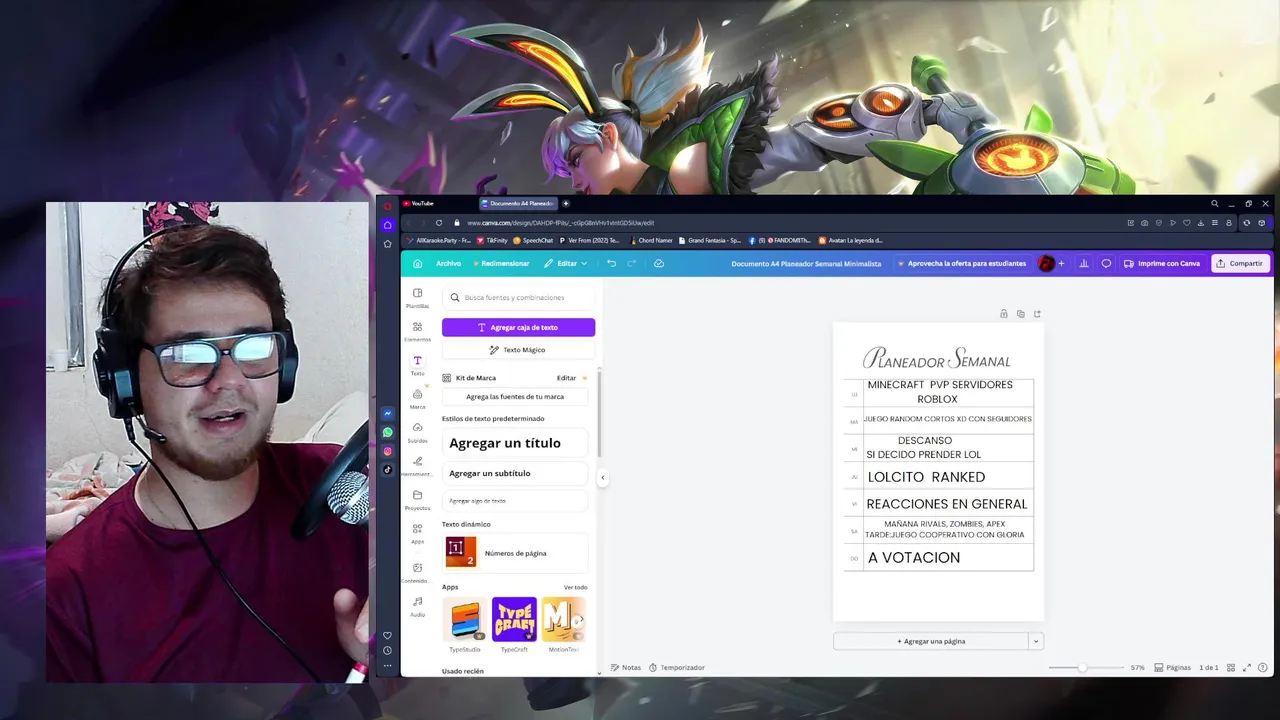This screenshot has height=720, width=1280.
Task: Select the Texto sidebar tool
Action: [417, 366]
